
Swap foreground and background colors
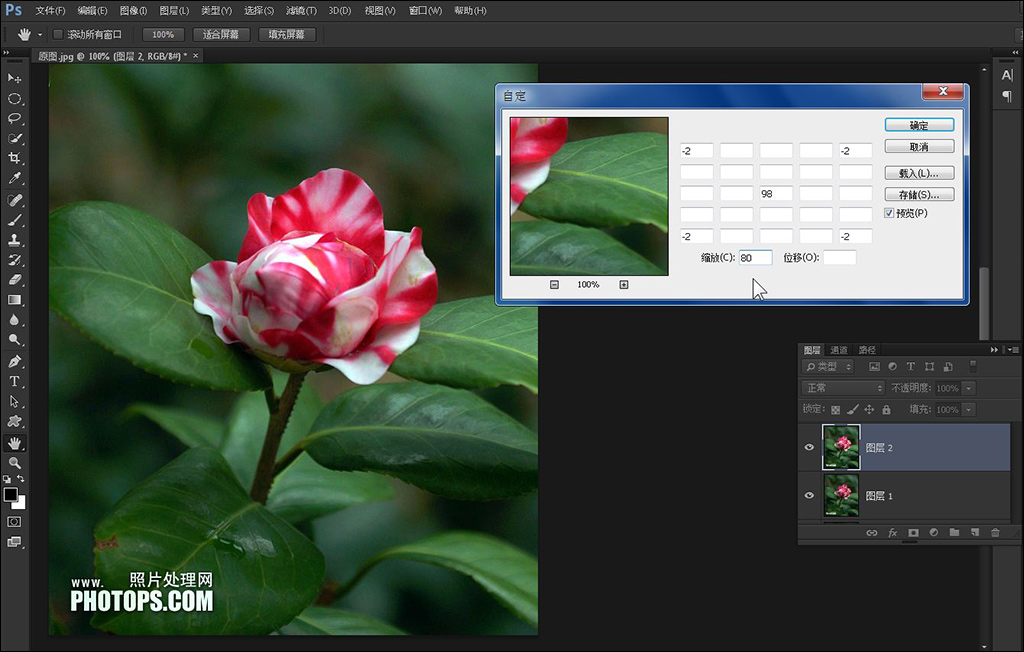[21, 479]
